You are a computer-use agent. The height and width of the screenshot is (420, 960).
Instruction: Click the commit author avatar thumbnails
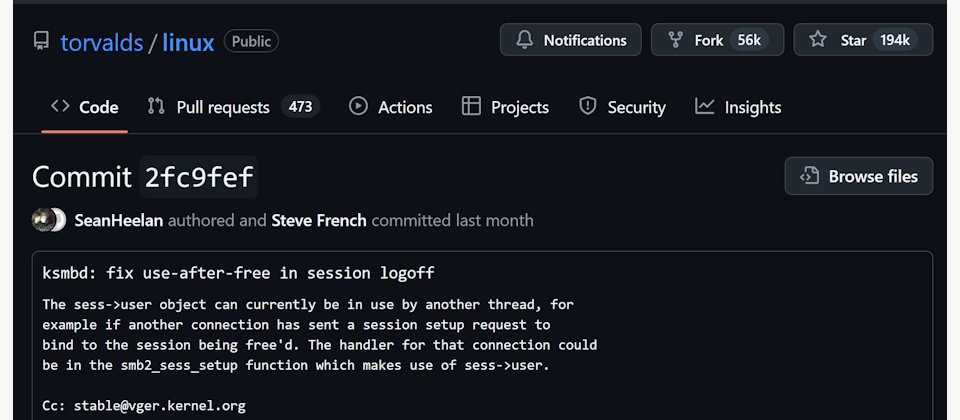49,220
